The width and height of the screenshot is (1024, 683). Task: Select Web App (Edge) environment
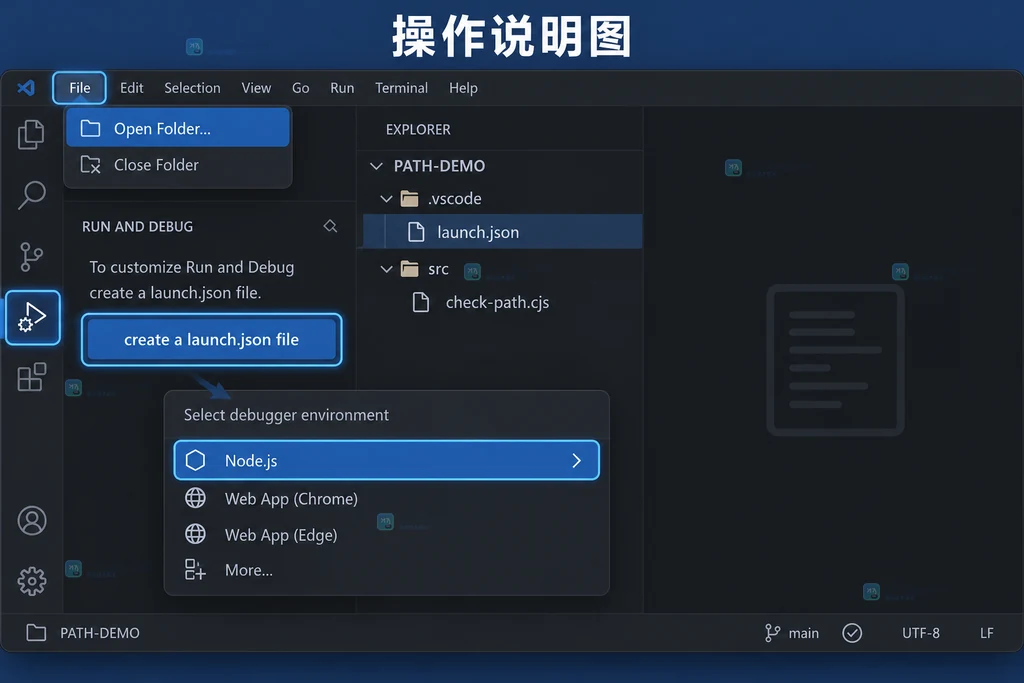(387, 535)
